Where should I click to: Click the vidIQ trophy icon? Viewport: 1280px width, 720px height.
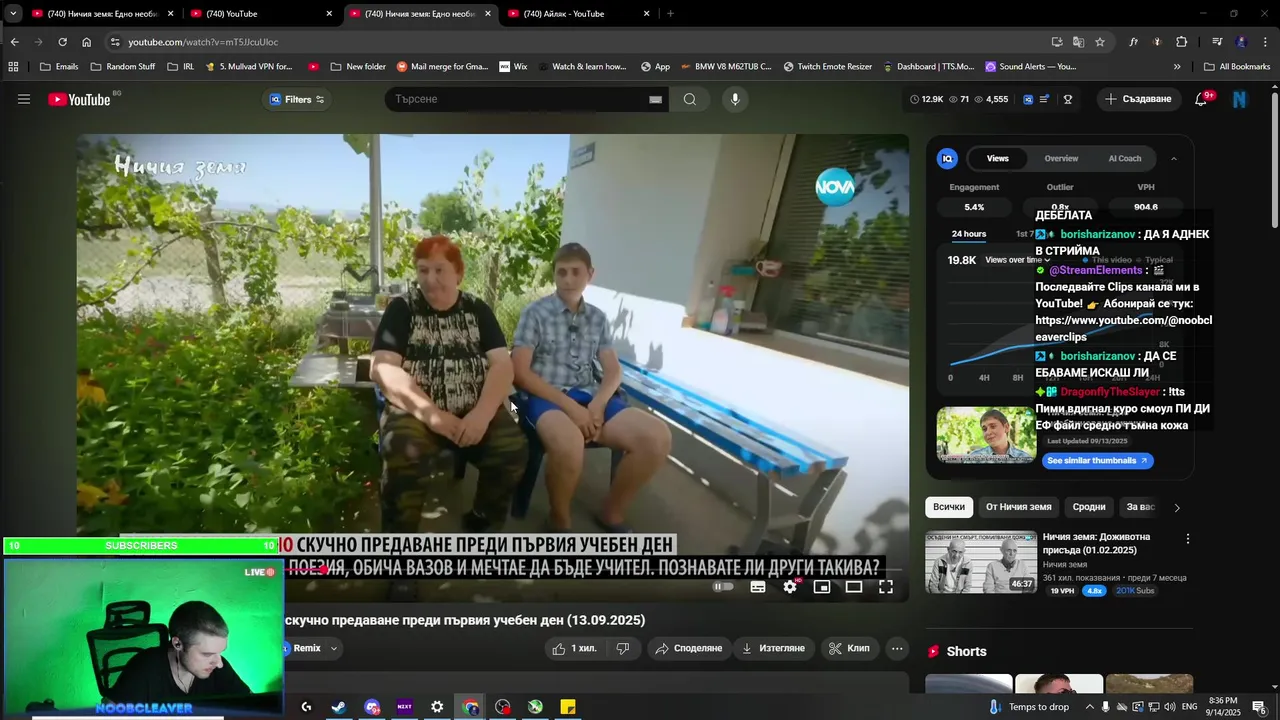click(x=1068, y=99)
